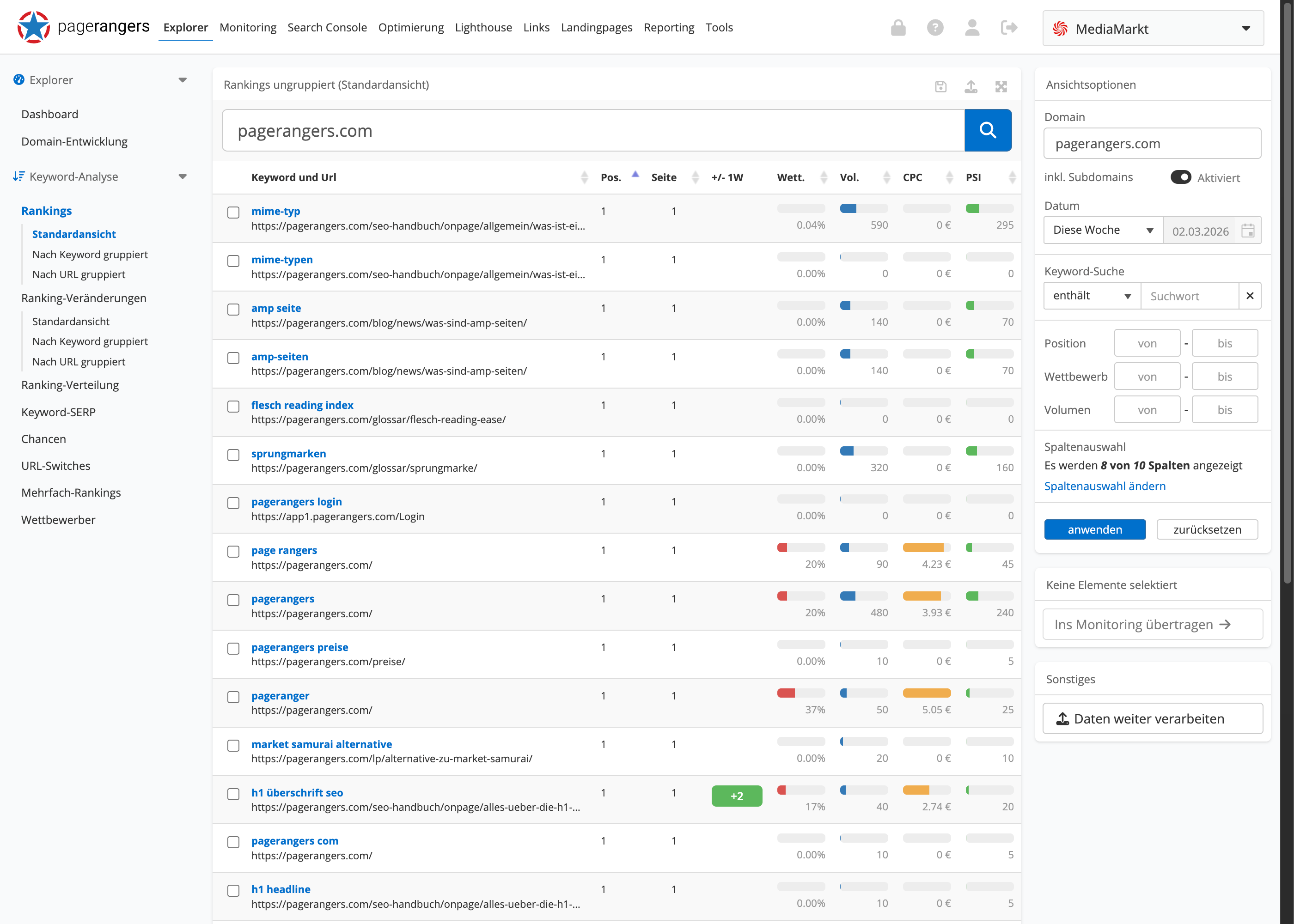The height and width of the screenshot is (924, 1294).
Task: Open the Lighthouse tab
Action: (483, 27)
